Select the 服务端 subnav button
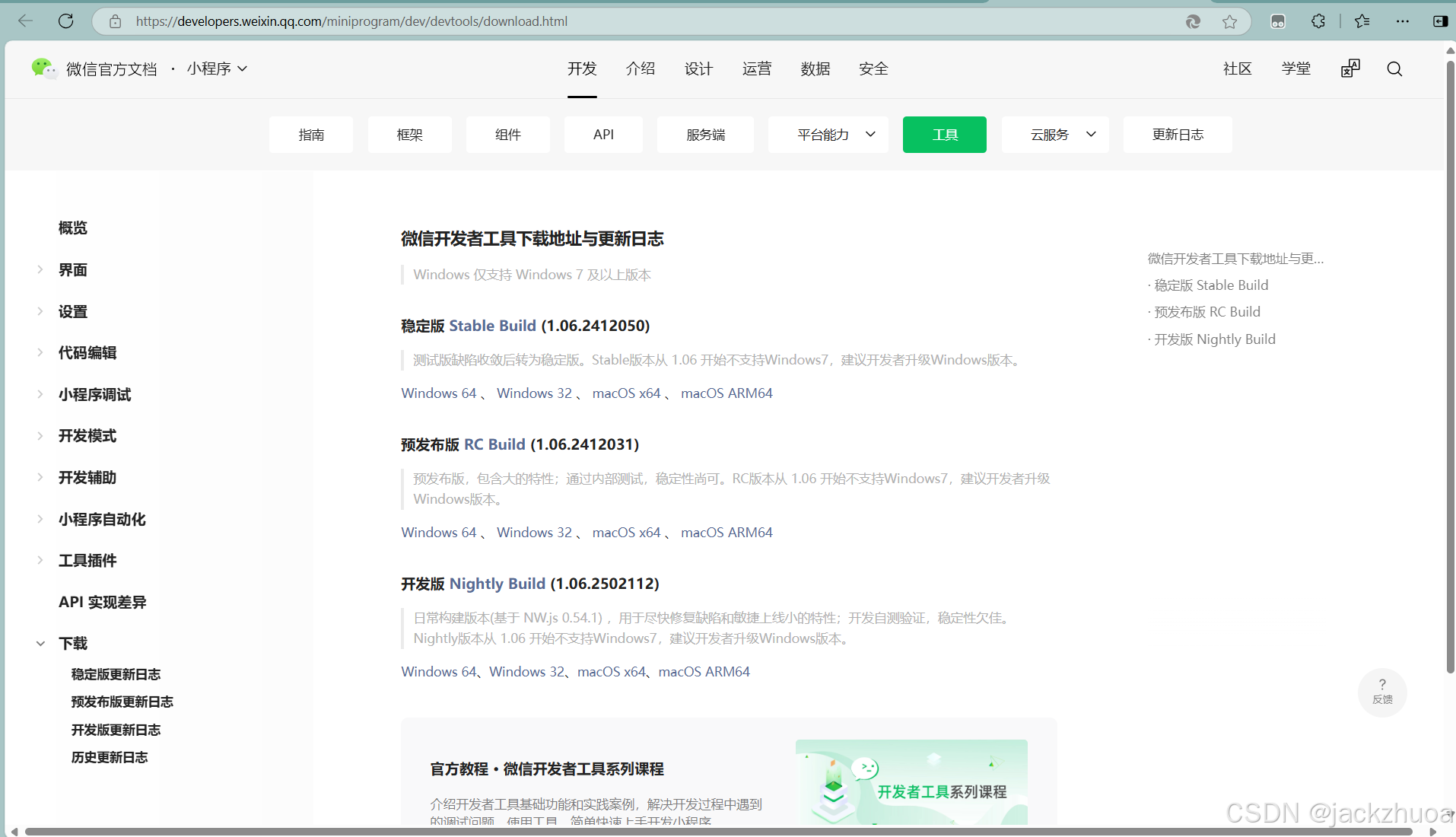The width and height of the screenshot is (1456, 837). pos(705,135)
